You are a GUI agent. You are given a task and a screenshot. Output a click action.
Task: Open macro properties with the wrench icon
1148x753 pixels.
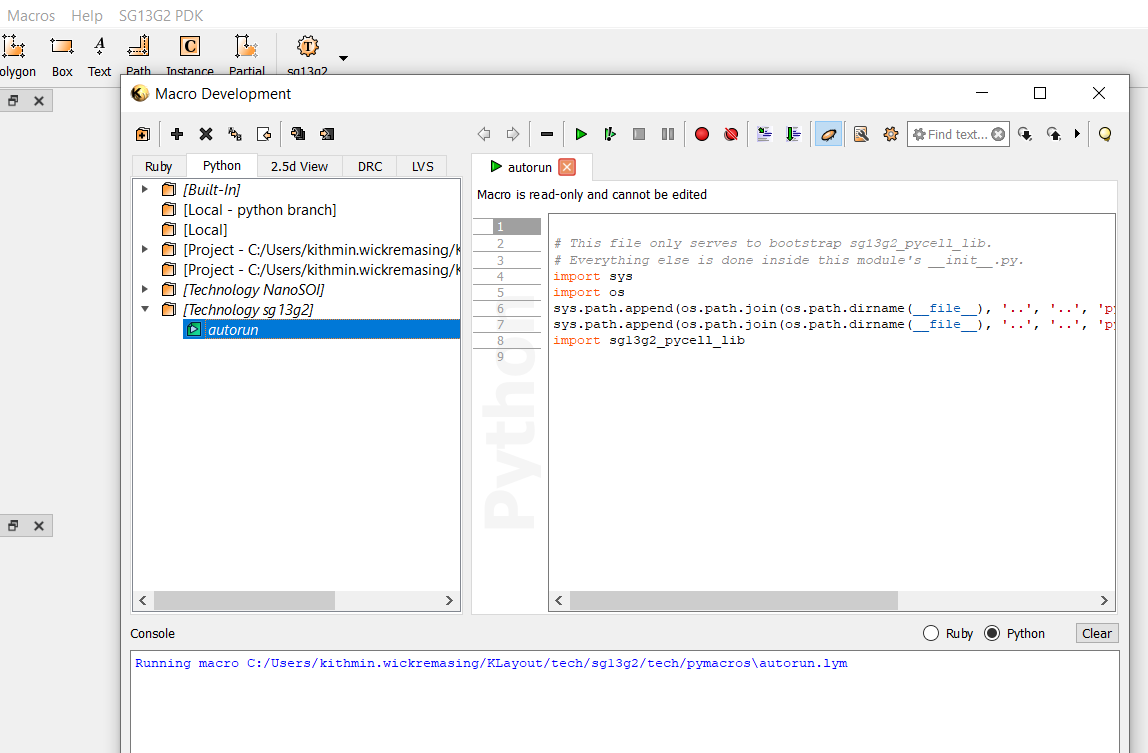(x=862, y=134)
